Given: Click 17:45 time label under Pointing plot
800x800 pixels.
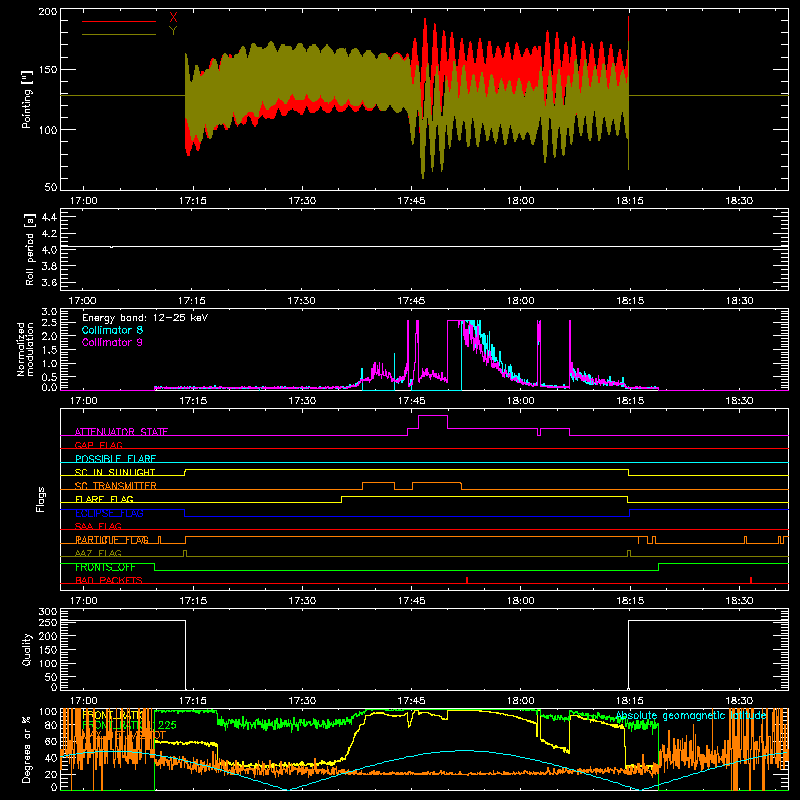Looking at the screenshot, I should pos(411,201).
